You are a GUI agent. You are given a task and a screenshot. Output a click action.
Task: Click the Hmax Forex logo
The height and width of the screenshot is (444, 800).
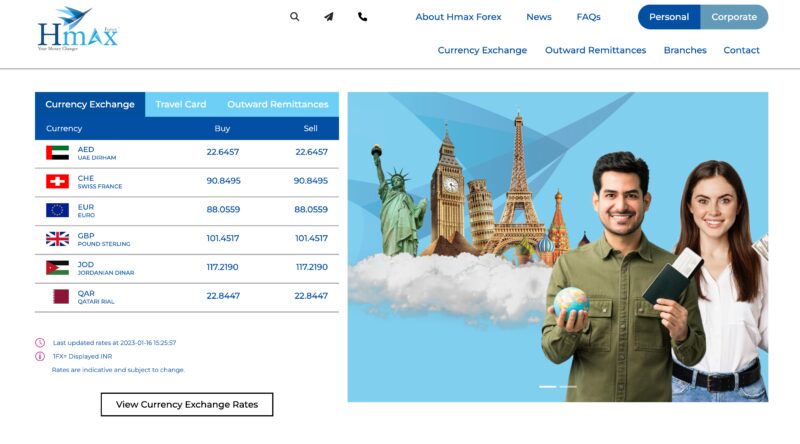tap(77, 29)
